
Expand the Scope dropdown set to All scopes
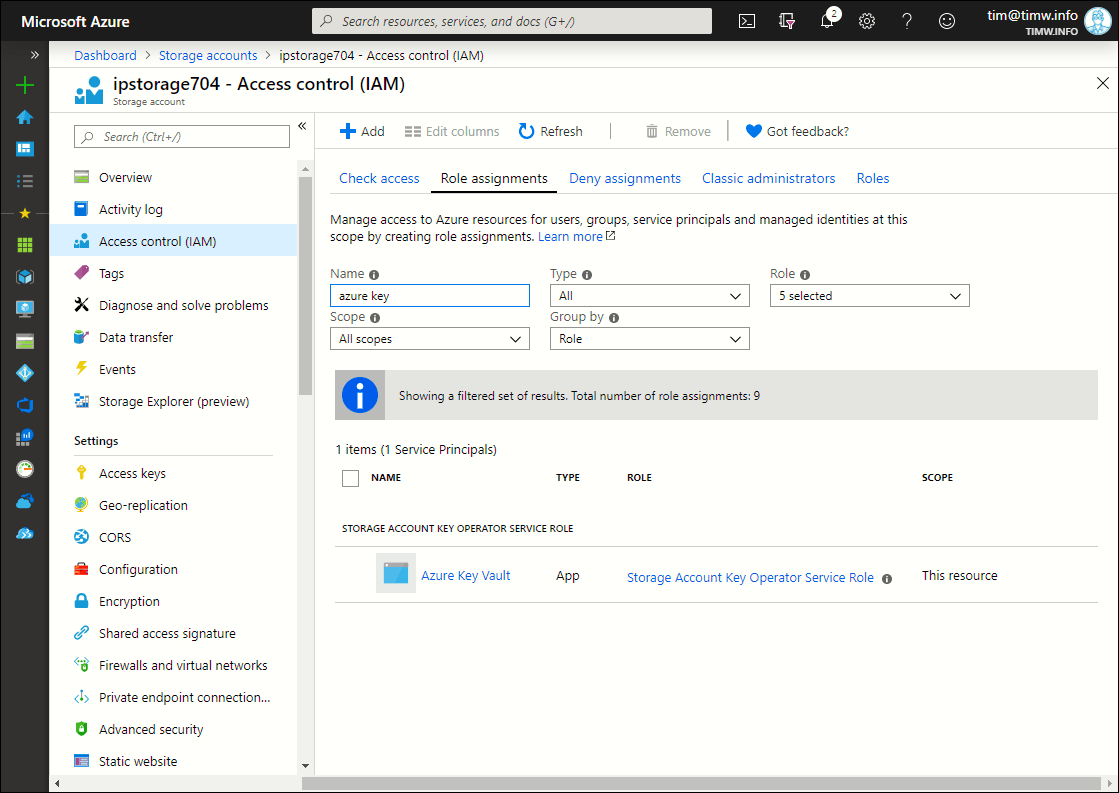click(x=429, y=339)
